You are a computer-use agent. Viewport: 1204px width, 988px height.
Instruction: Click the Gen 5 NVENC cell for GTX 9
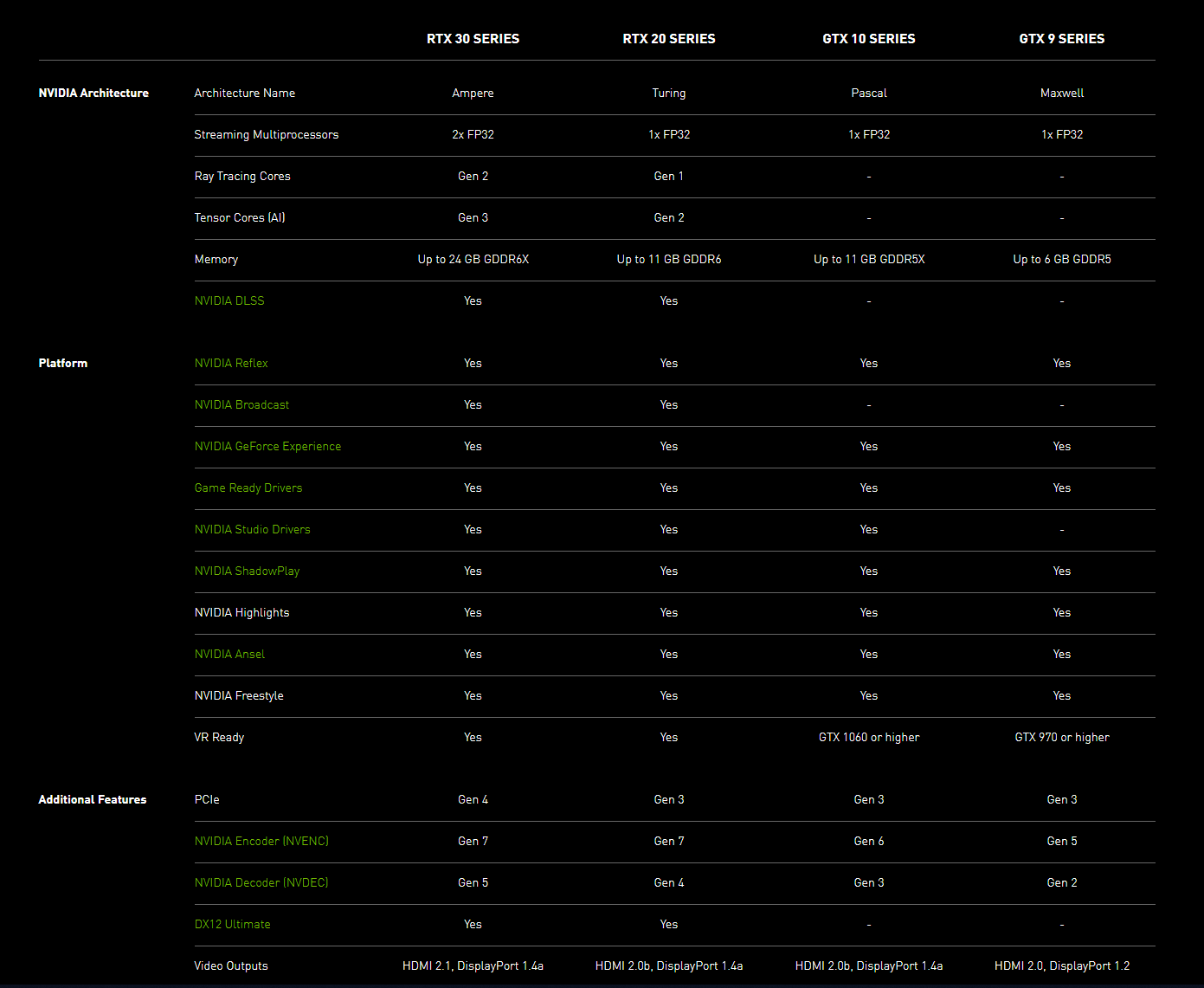click(1062, 841)
